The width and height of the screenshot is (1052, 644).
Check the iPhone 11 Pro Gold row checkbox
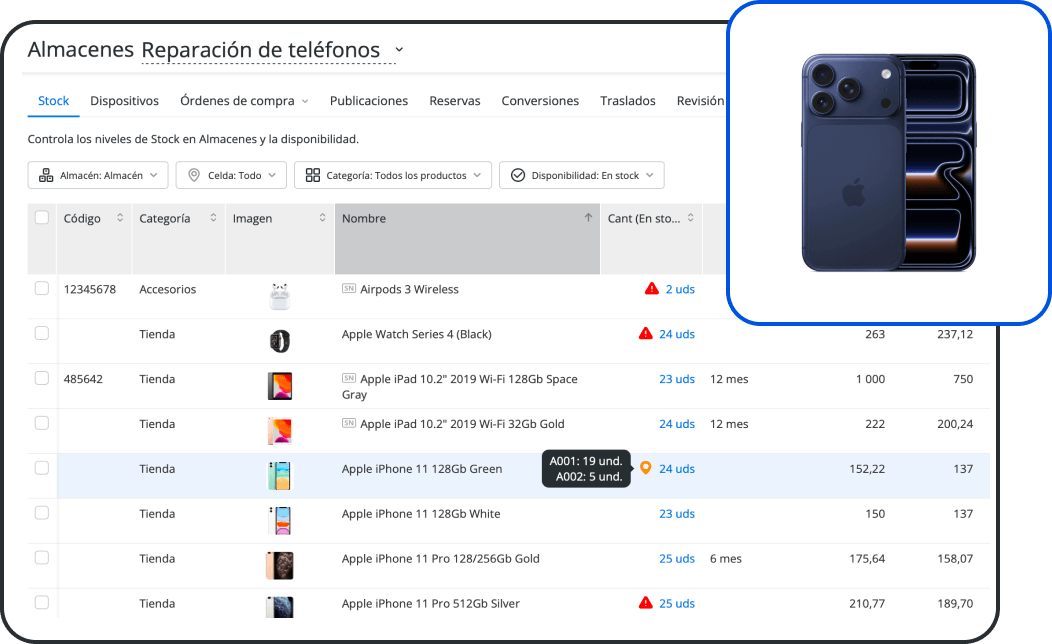pos(42,558)
